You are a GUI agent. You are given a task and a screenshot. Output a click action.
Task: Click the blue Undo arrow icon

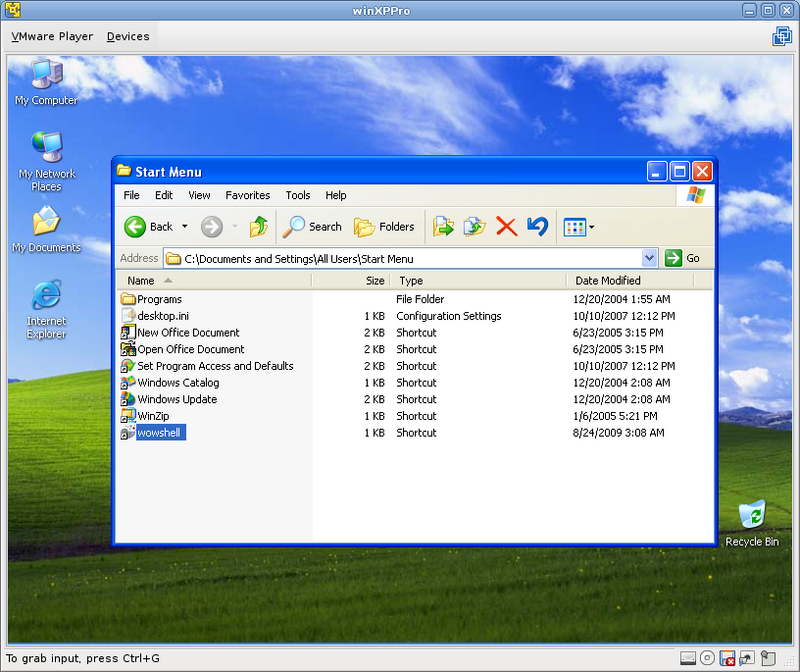pos(538,227)
